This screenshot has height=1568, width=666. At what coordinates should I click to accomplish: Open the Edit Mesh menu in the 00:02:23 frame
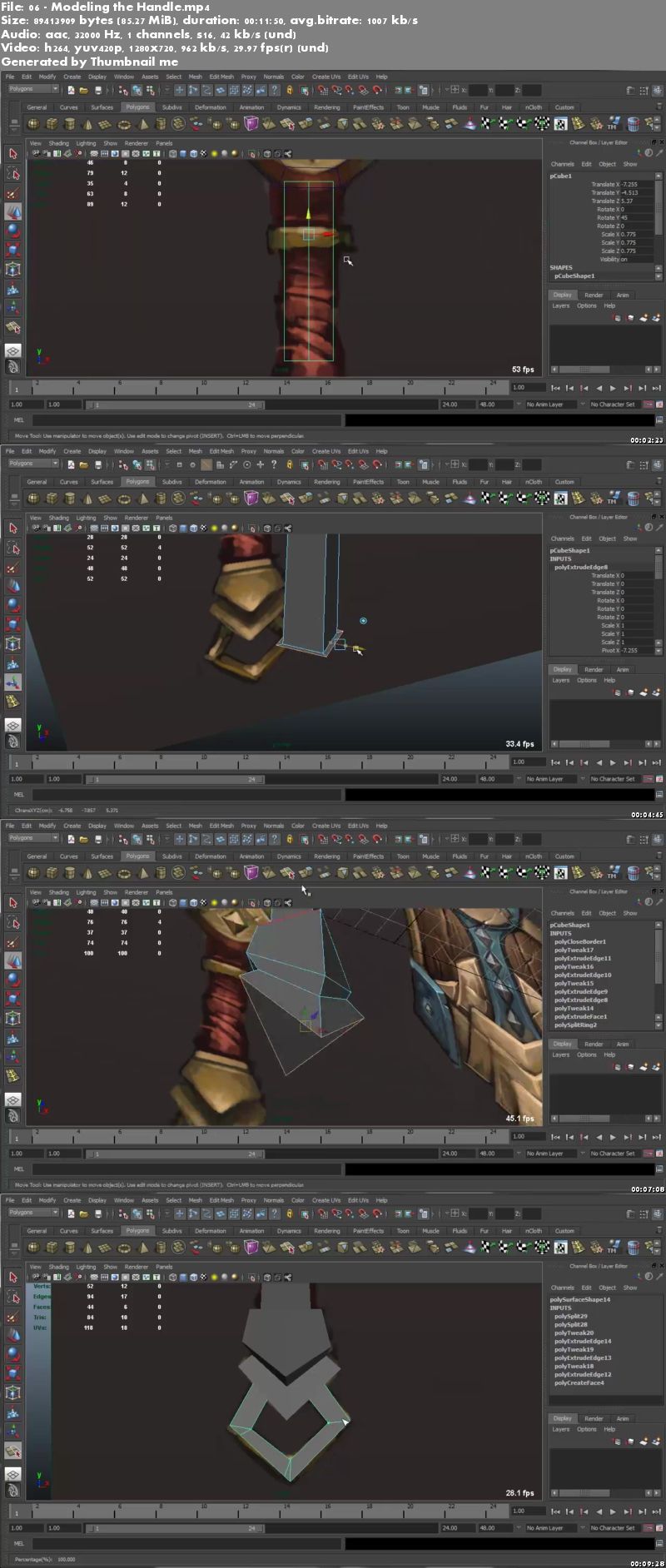pos(221,77)
